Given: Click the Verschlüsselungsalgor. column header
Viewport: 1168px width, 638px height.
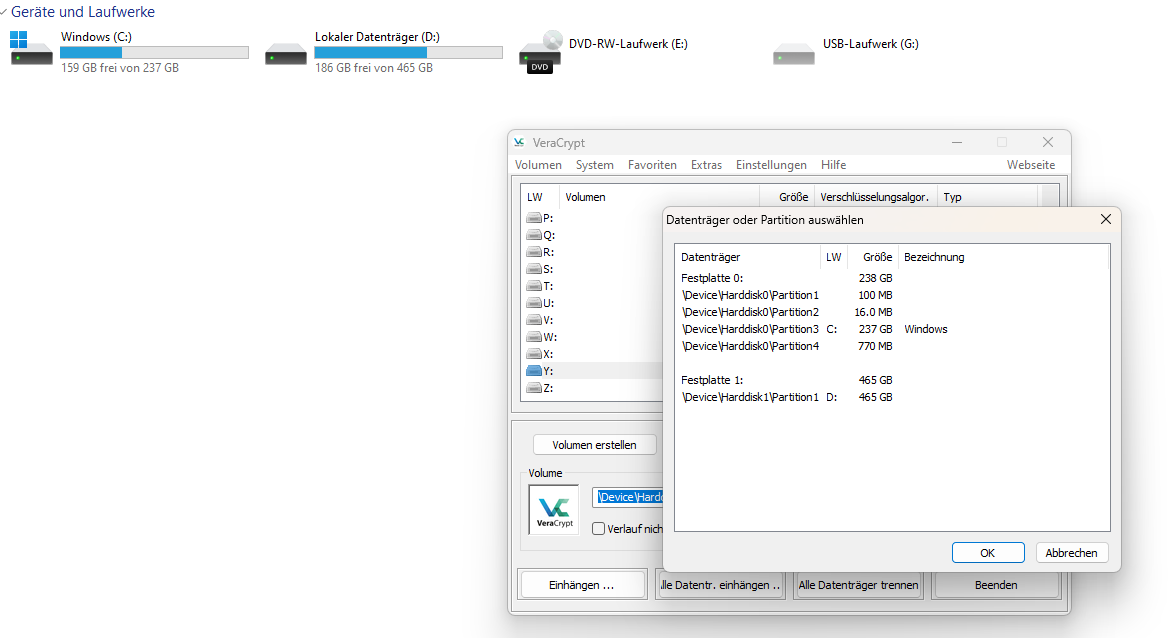Looking at the screenshot, I should [x=875, y=198].
